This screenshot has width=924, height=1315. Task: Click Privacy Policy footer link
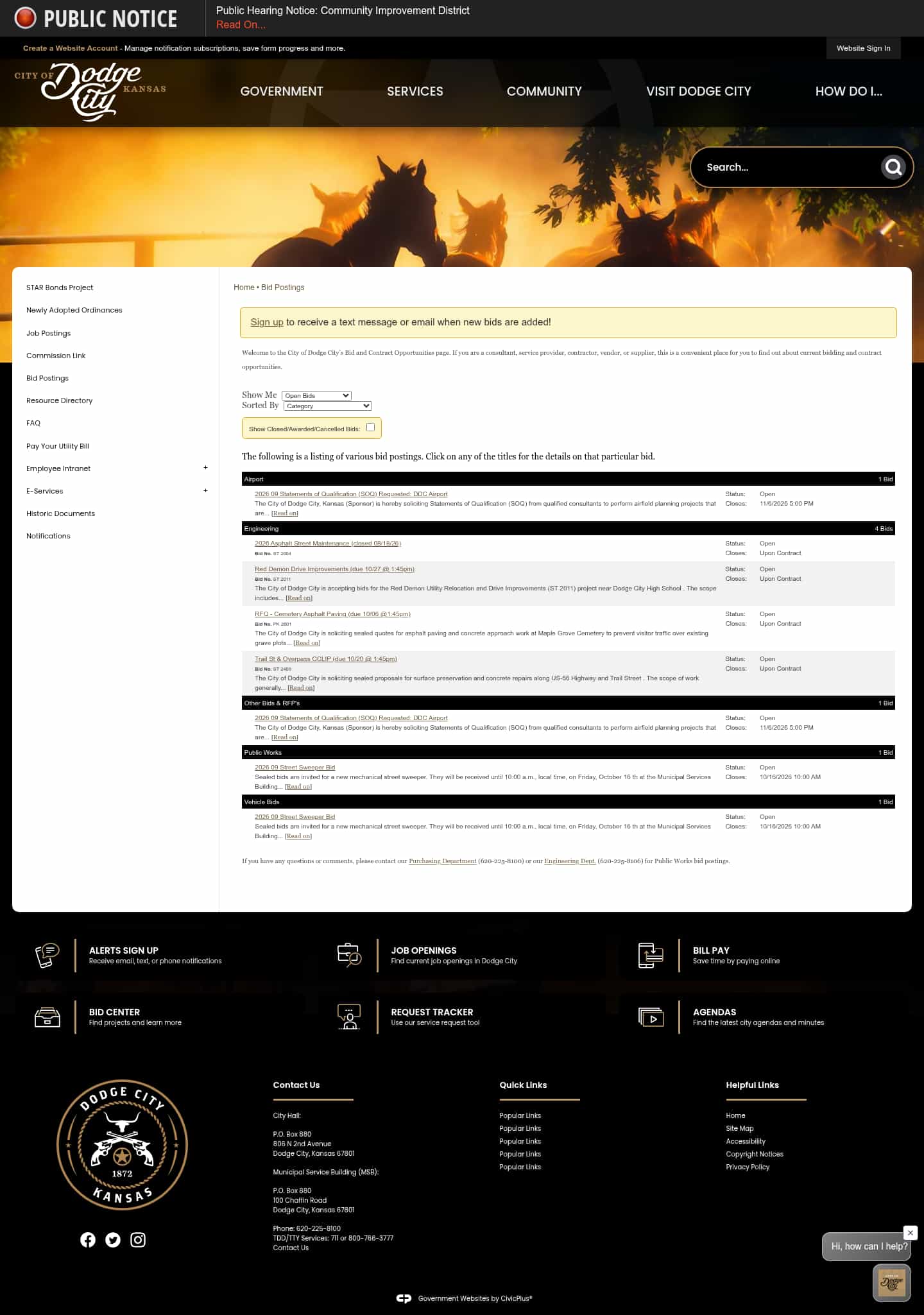[x=748, y=1167]
